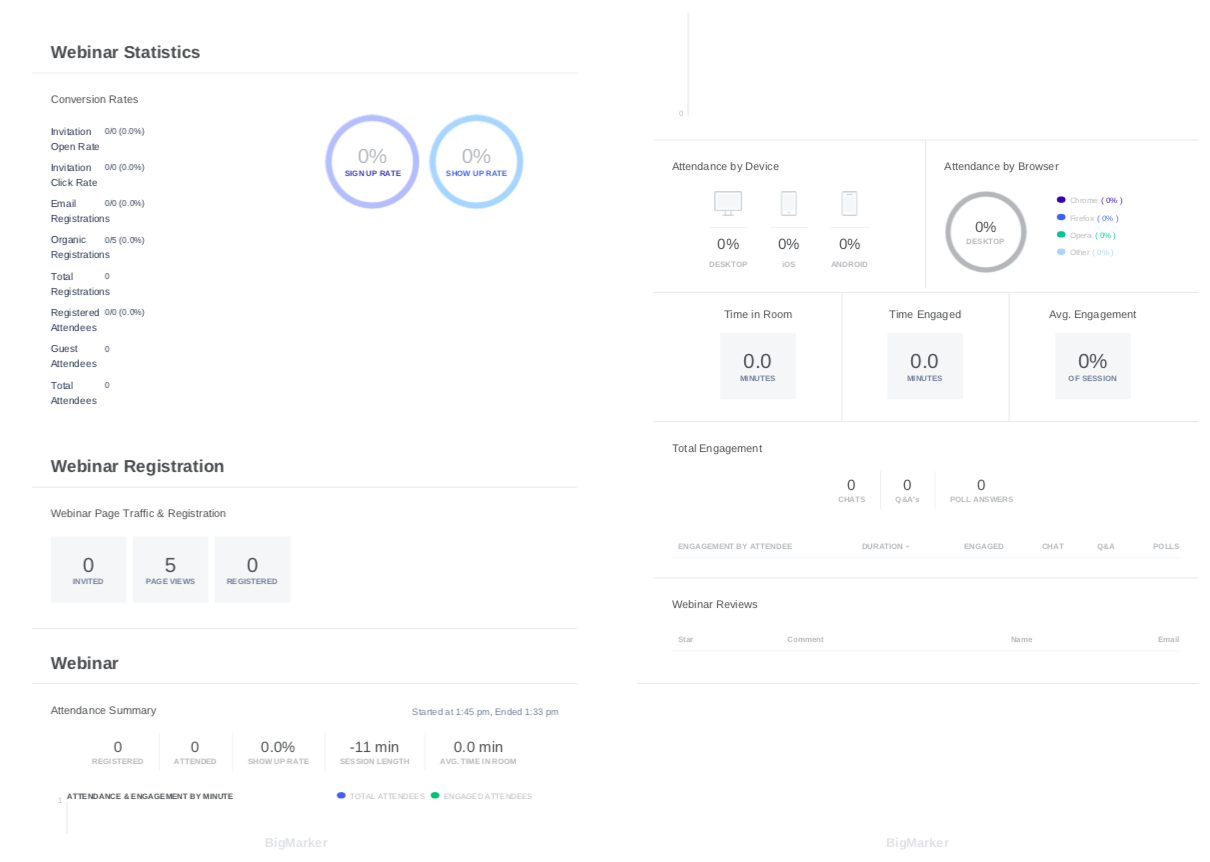
Task: Click the Invitation Open Rate row
Action: click(98, 139)
